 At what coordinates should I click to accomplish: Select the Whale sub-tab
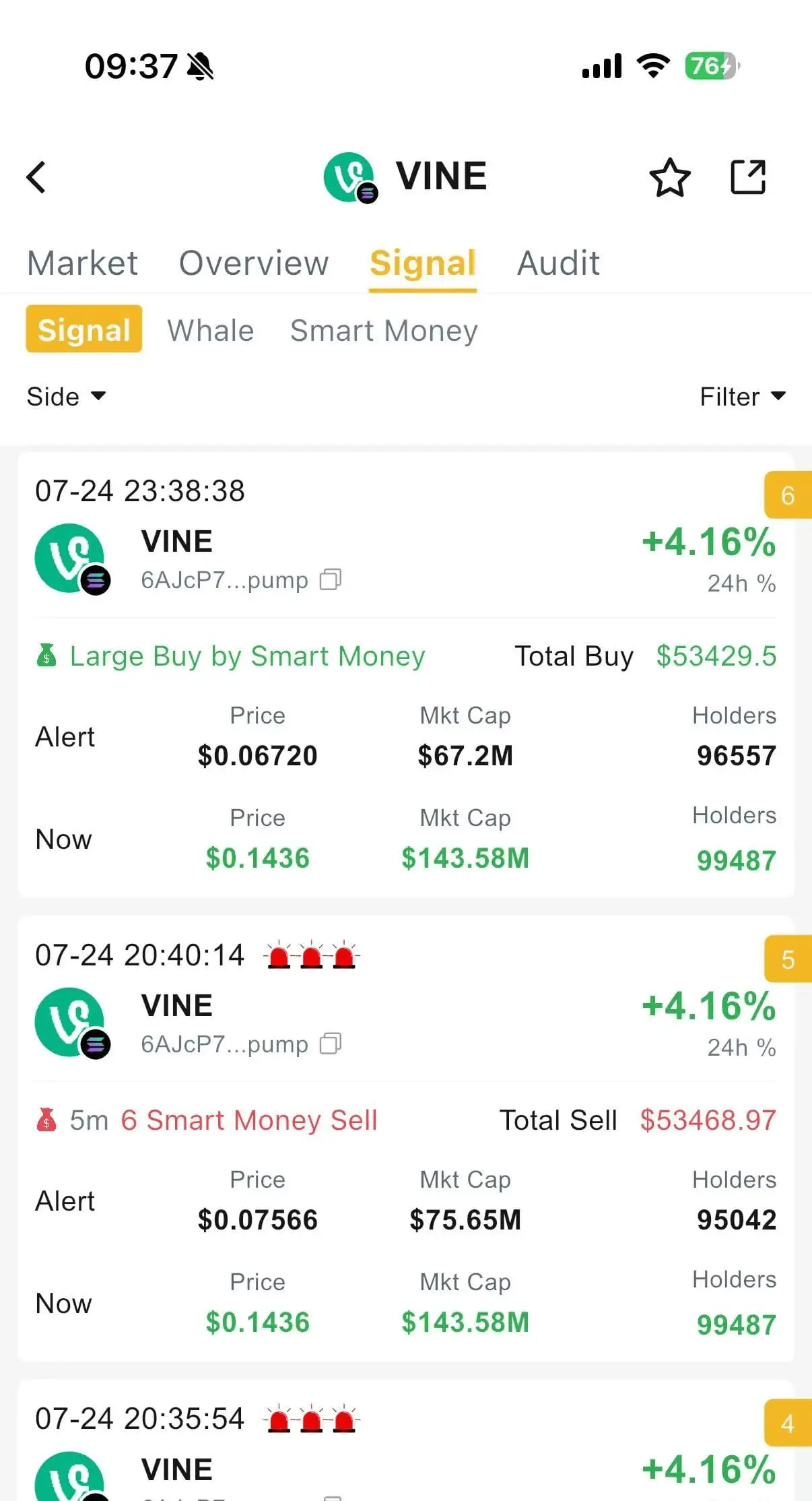(x=211, y=330)
